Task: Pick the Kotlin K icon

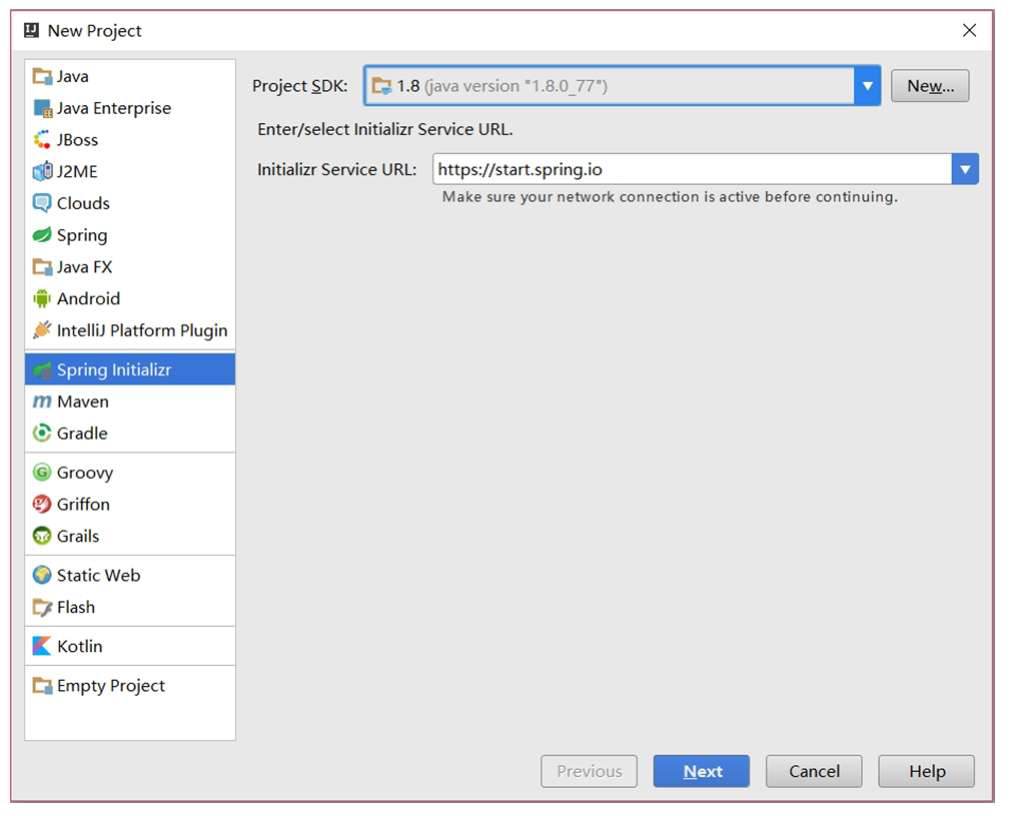Action: (x=42, y=646)
